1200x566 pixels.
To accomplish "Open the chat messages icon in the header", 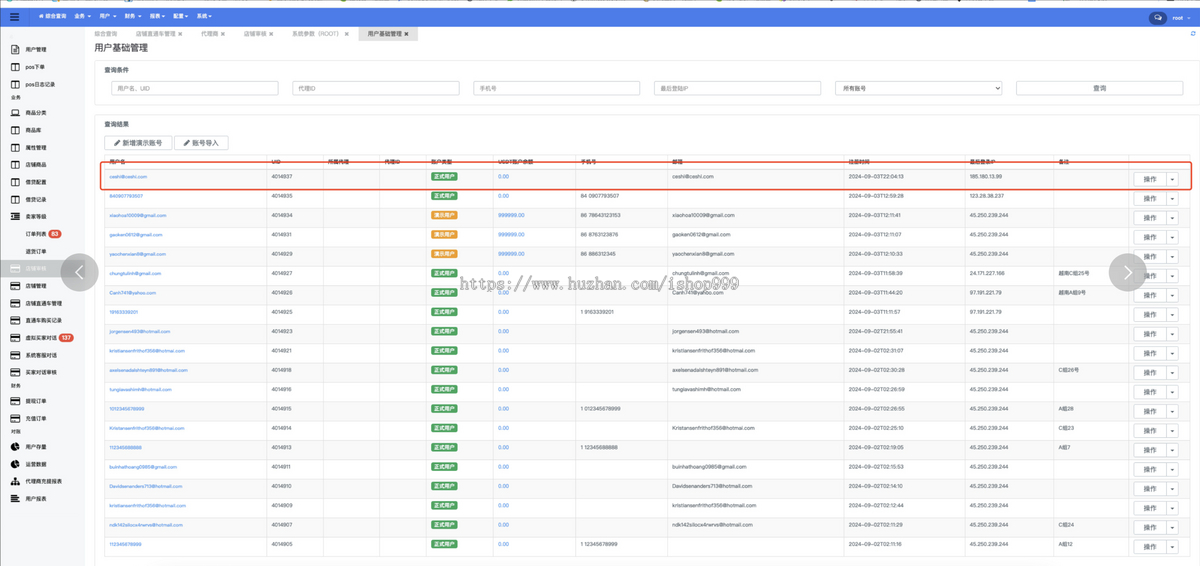I will (1157, 17).
